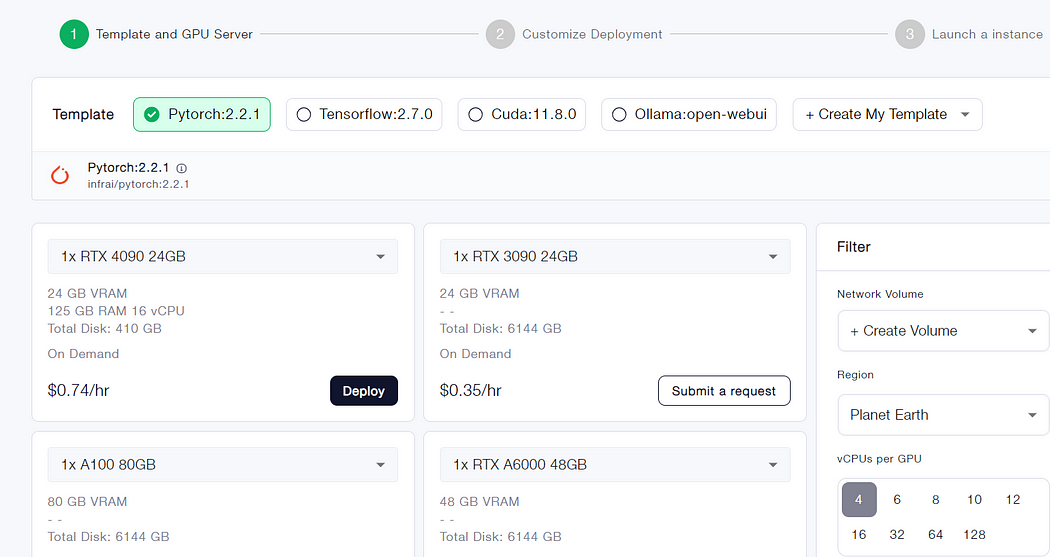
Task: Expand the 1x RTX 4090 24GB dropdown
Action: tap(222, 256)
